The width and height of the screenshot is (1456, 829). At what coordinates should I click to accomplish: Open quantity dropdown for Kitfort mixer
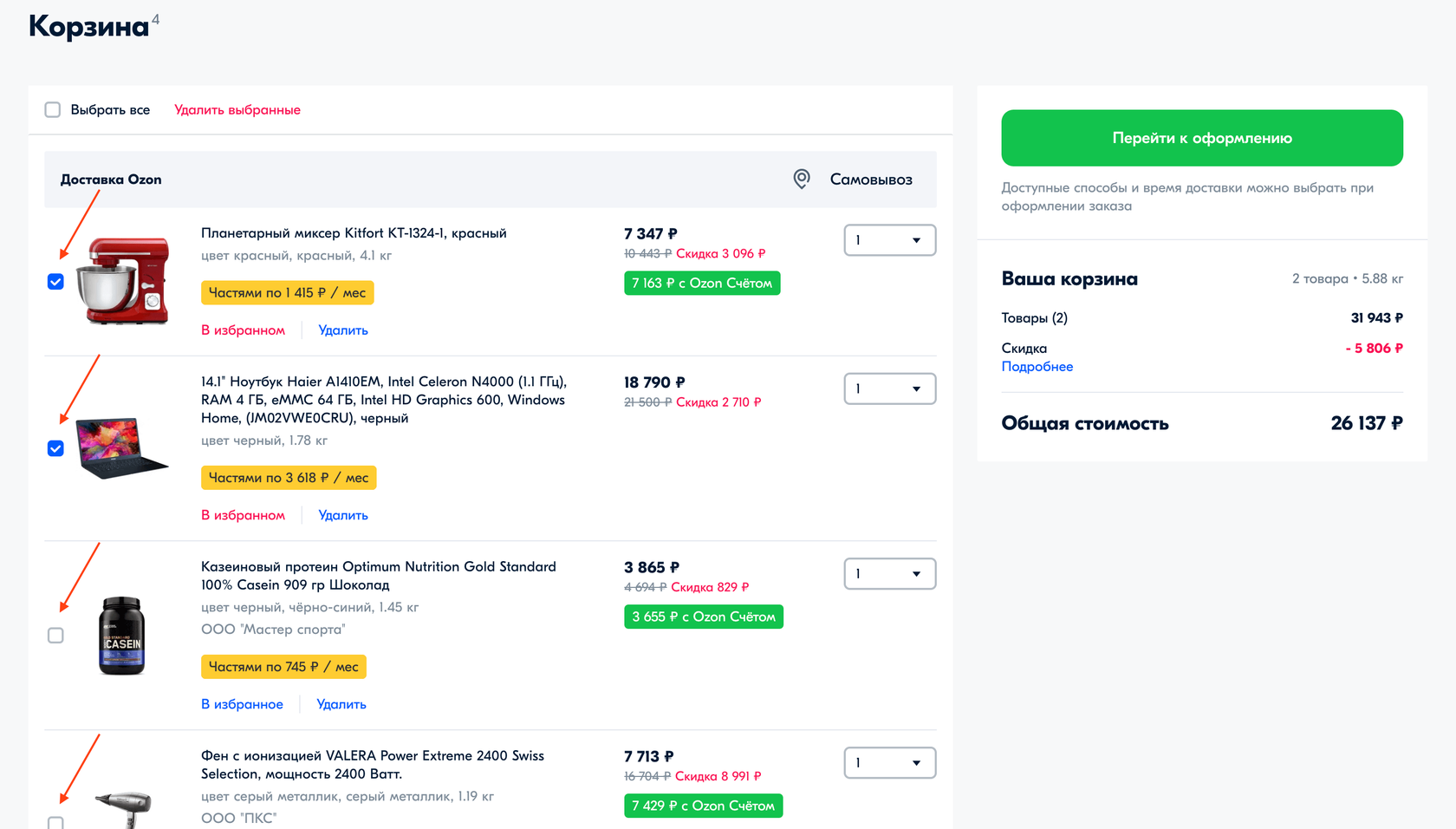click(x=890, y=240)
